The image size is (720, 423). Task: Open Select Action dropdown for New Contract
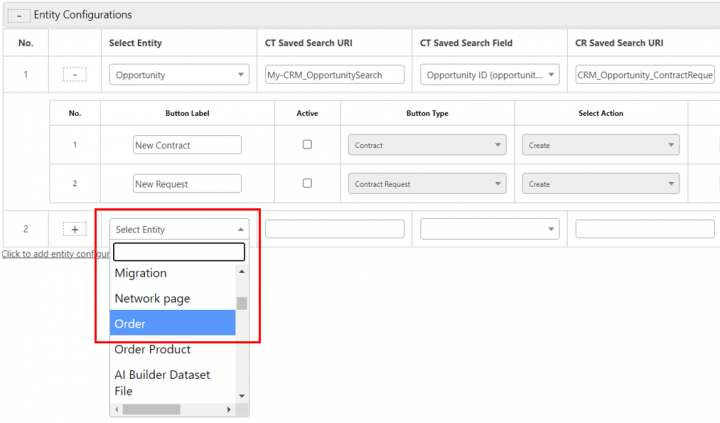coord(600,145)
